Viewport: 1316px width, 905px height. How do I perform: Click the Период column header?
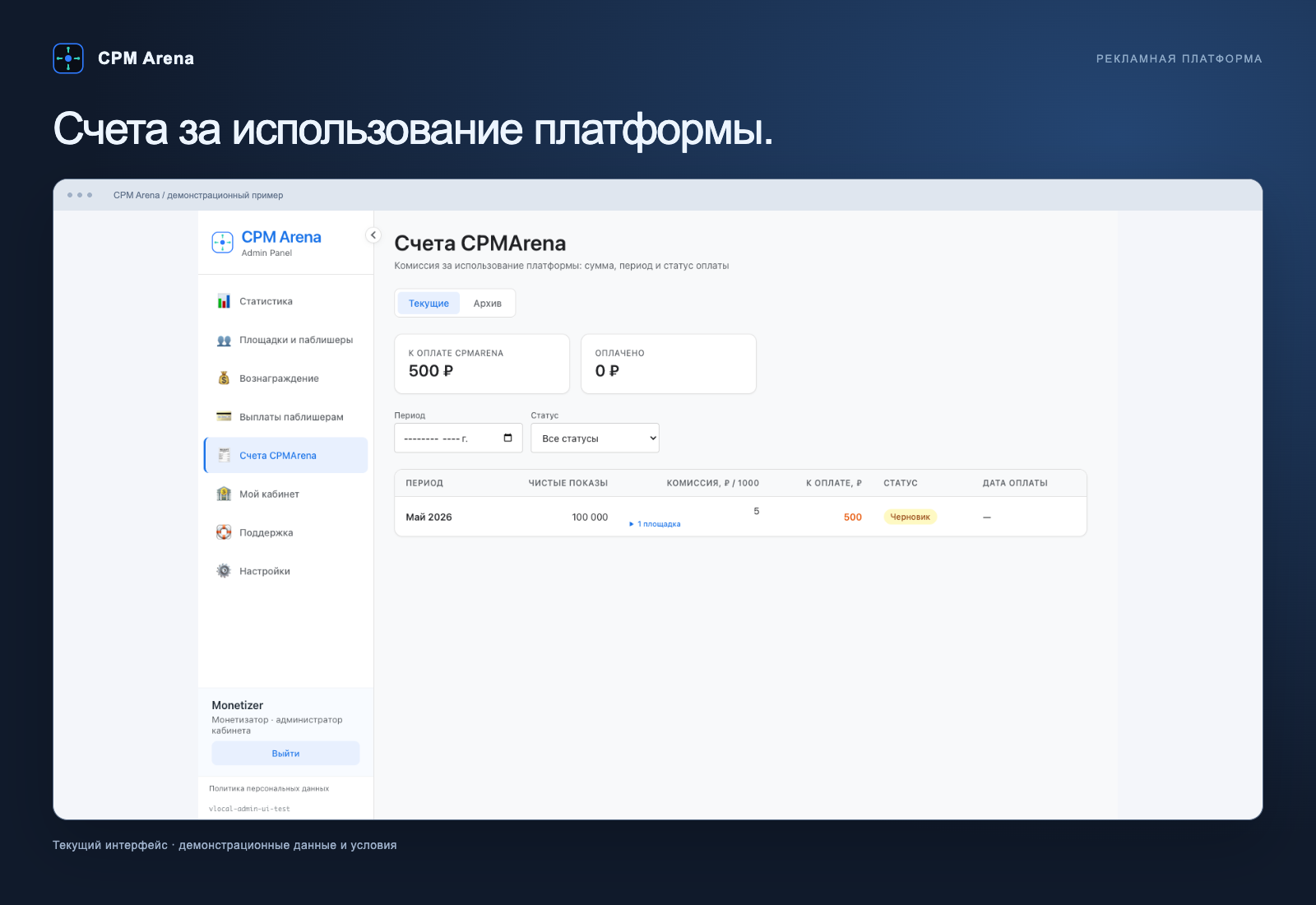coord(424,483)
